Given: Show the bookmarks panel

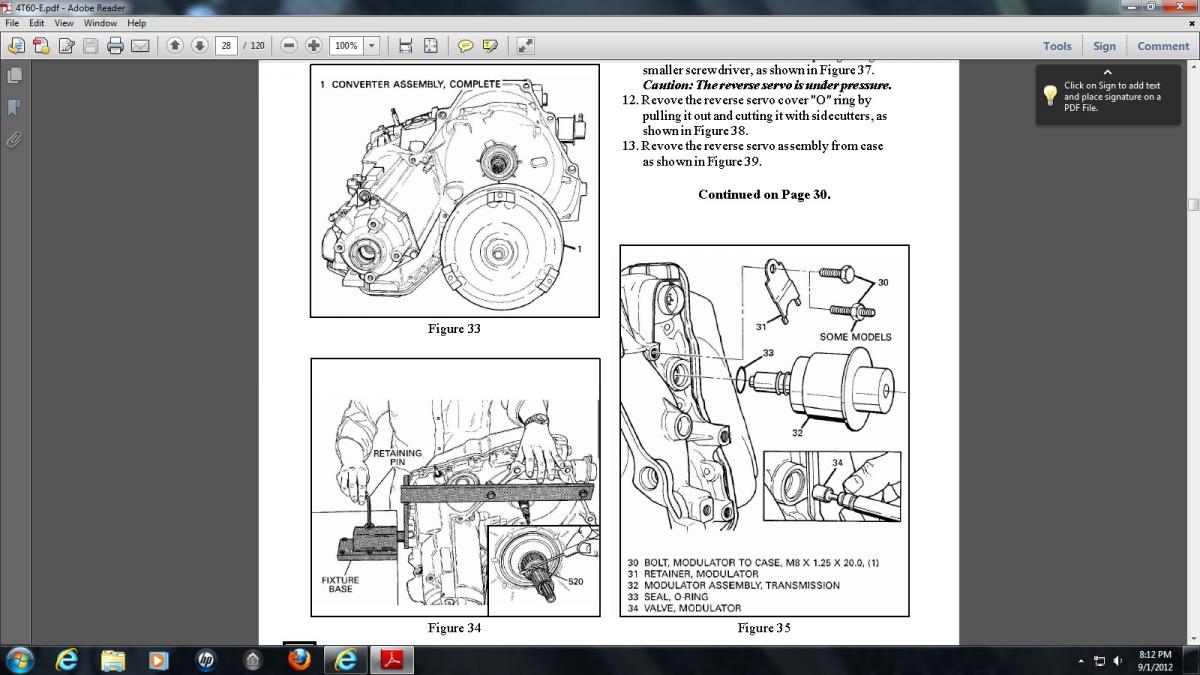Looking at the screenshot, I should (x=14, y=107).
